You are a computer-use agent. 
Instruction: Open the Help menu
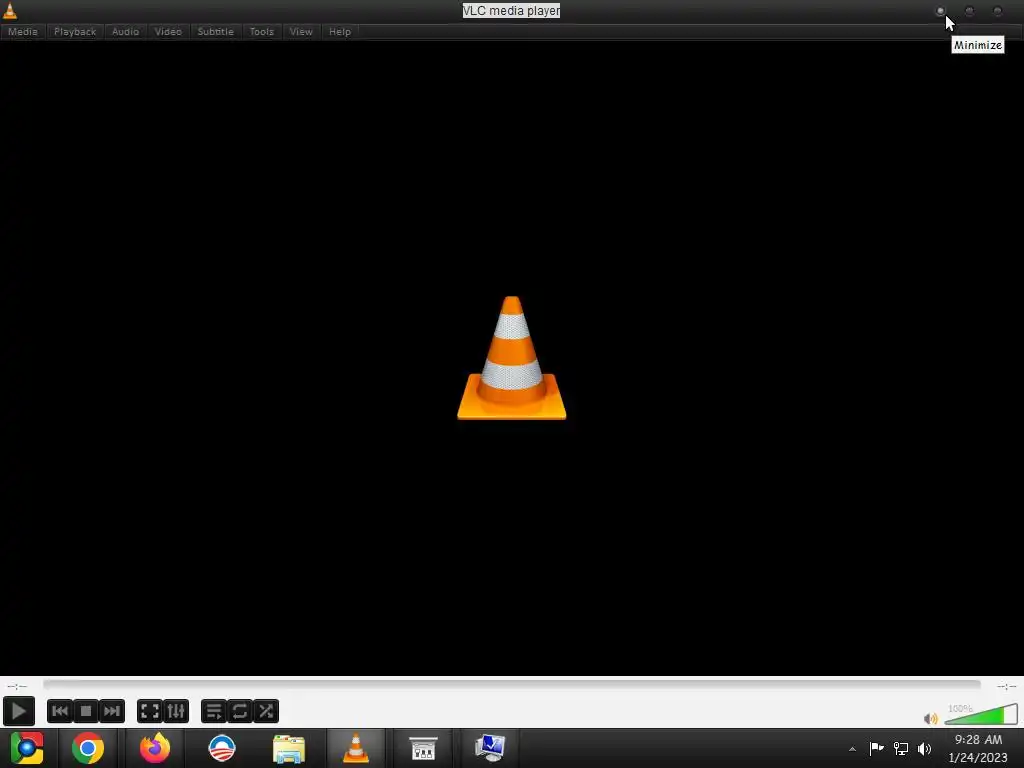coord(340,31)
